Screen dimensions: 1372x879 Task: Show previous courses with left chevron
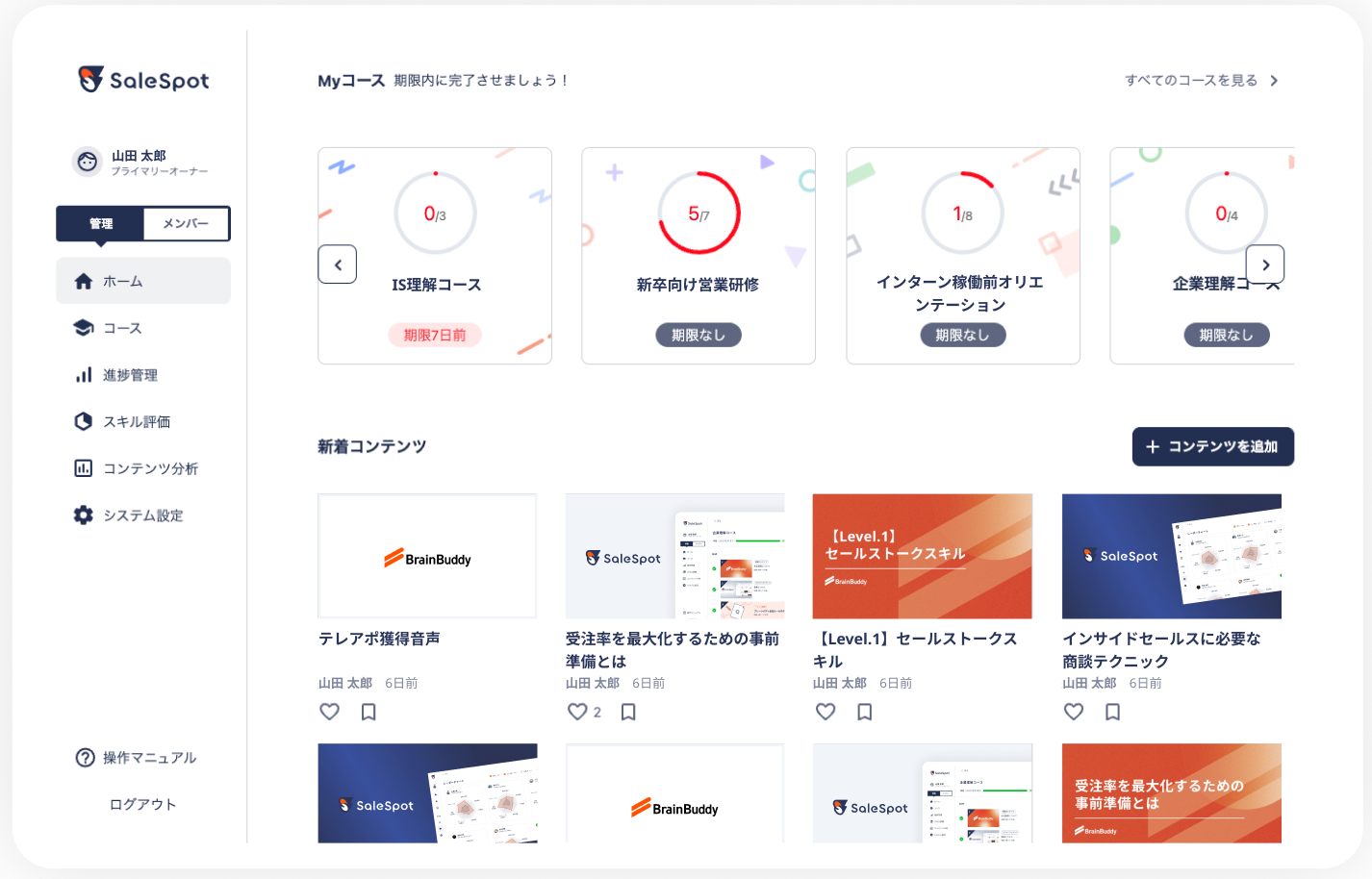click(x=338, y=264)
